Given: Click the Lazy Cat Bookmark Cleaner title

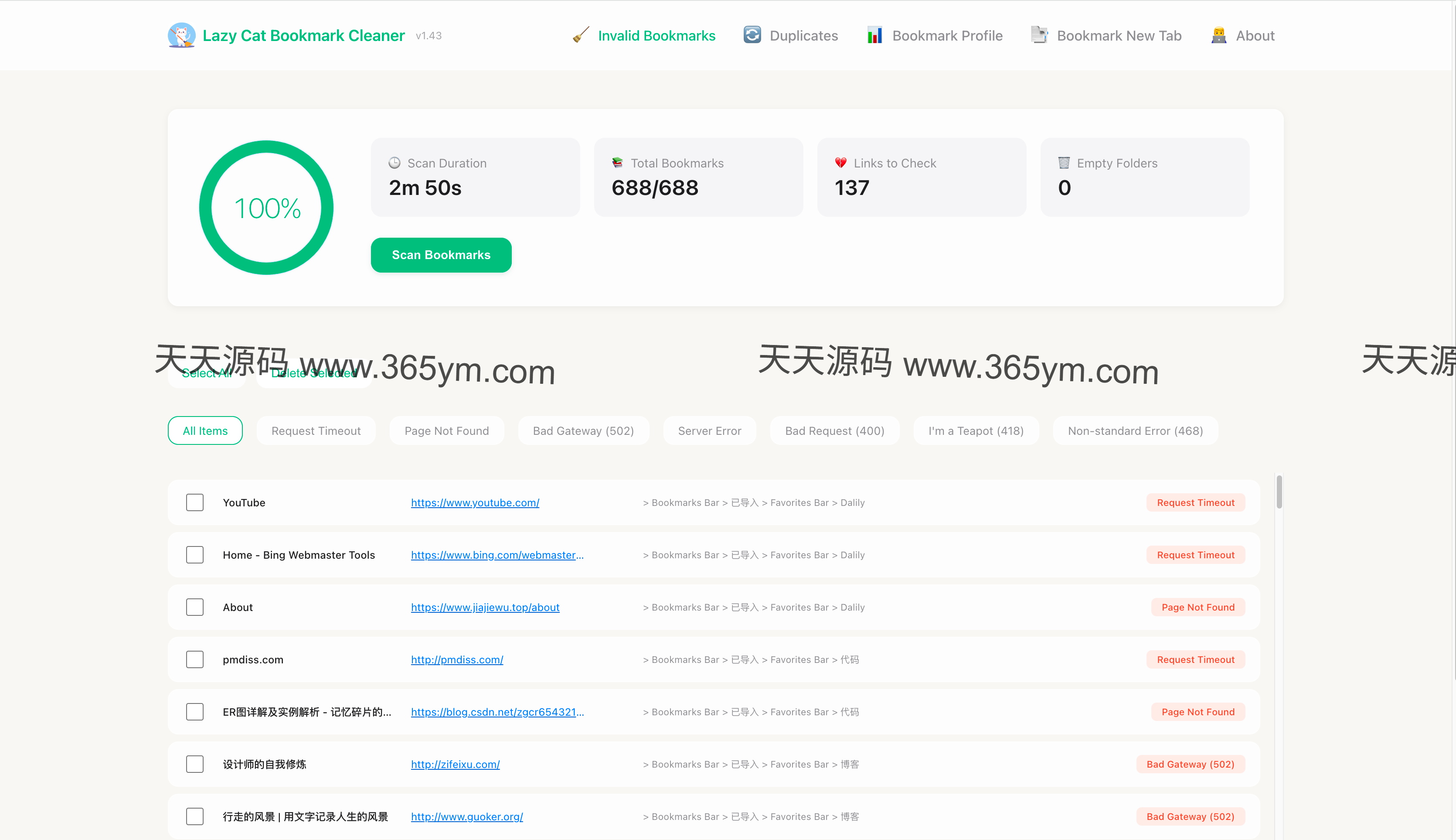Looking at the screenshot, I should click(303, 36).
